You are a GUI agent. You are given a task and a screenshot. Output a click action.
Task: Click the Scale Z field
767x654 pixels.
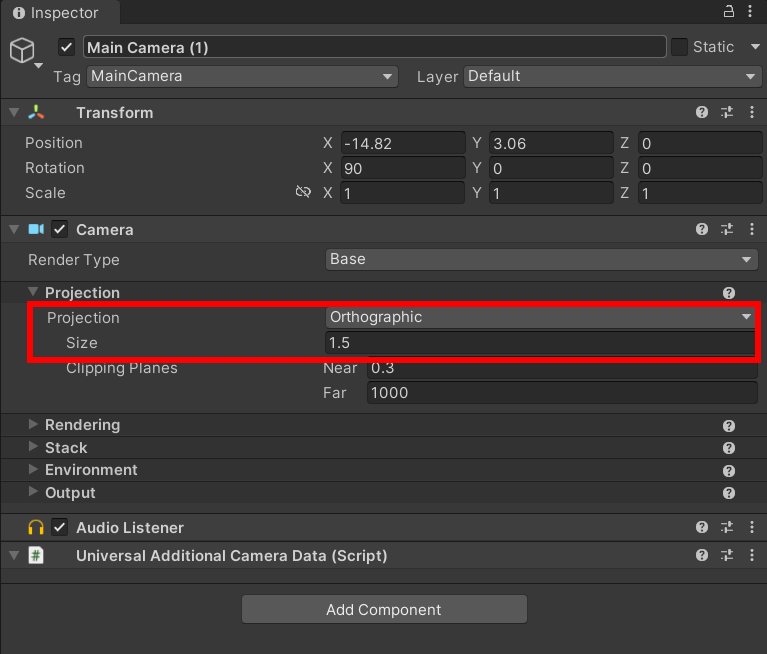700,193
